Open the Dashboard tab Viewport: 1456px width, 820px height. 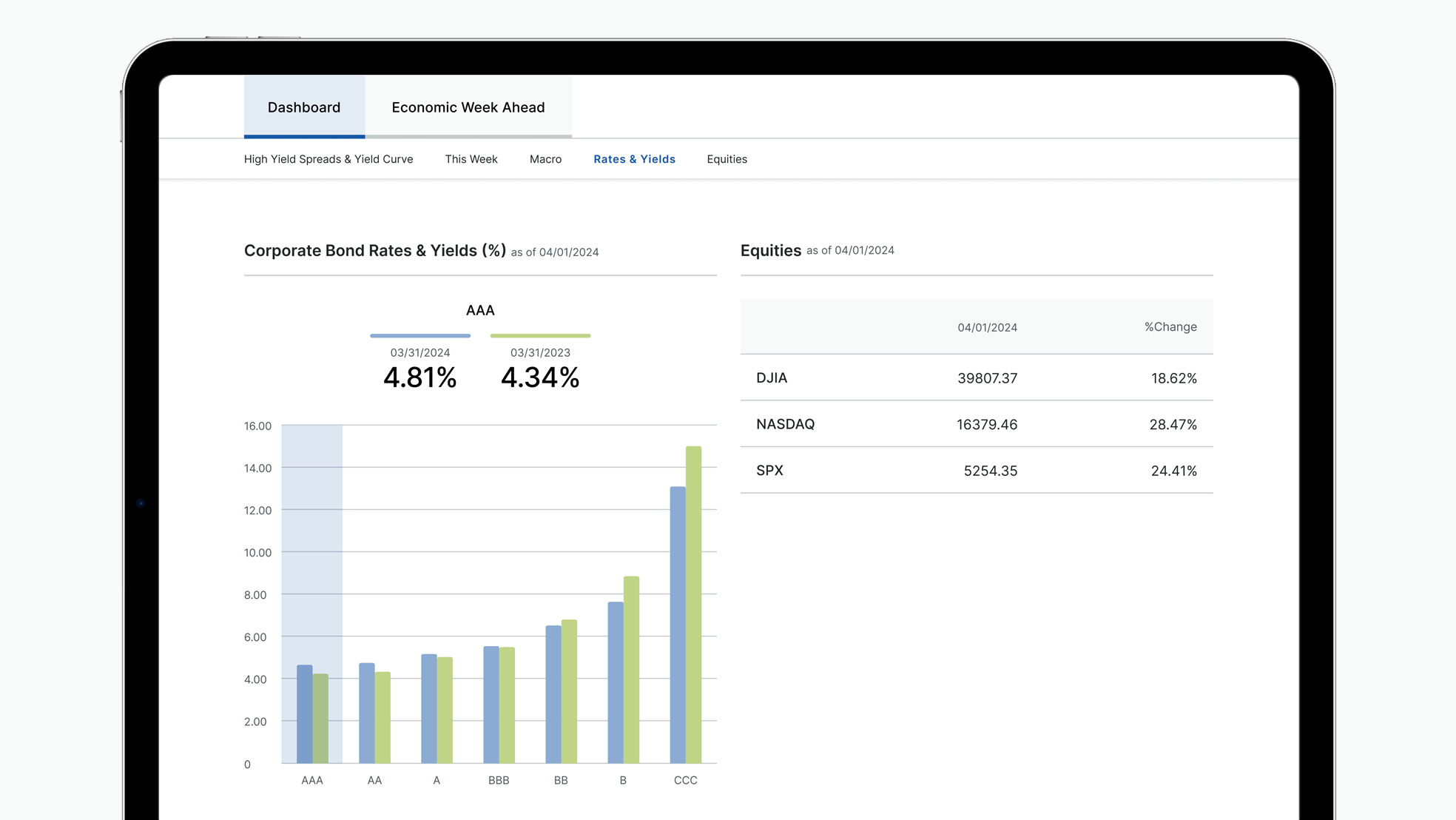(304, 107)
